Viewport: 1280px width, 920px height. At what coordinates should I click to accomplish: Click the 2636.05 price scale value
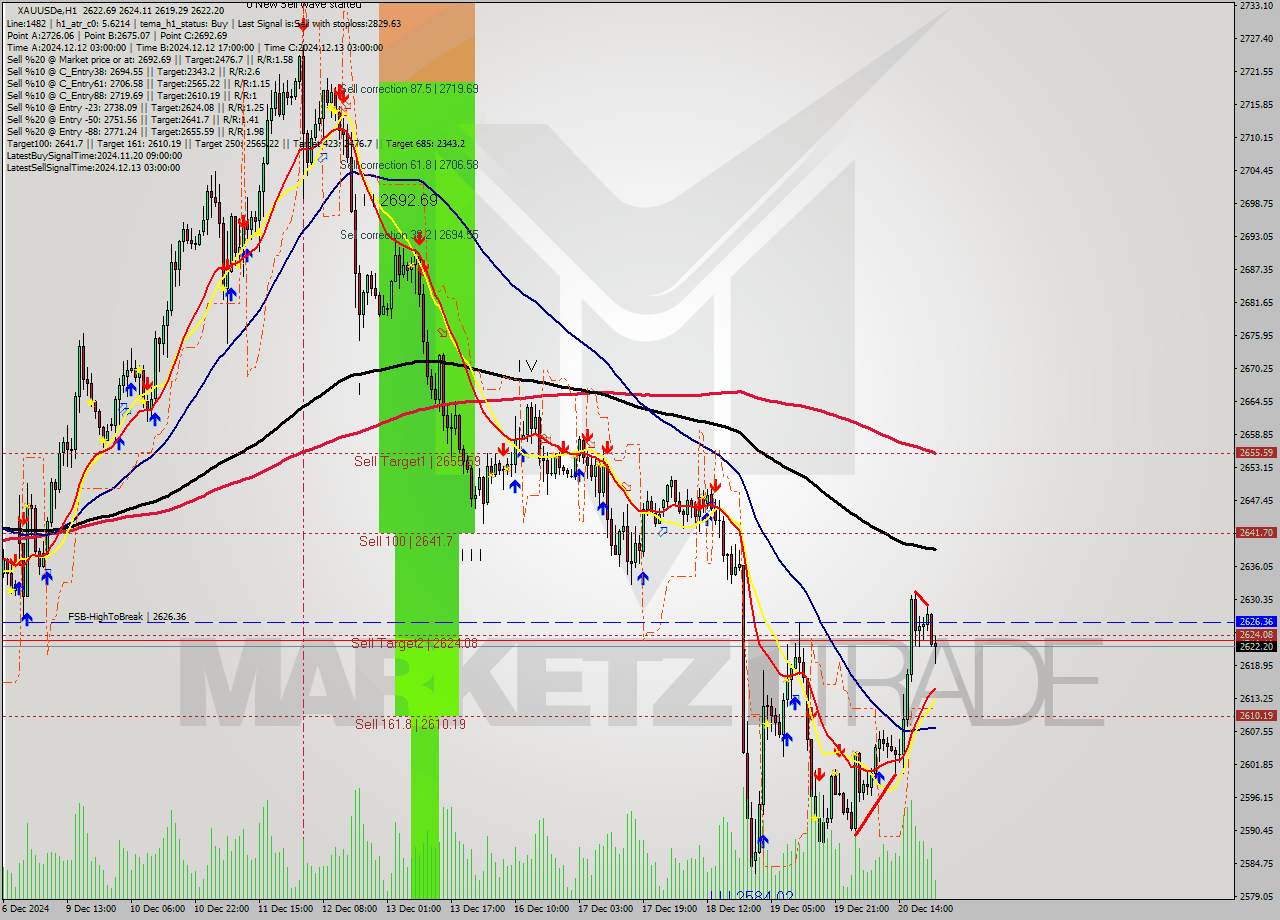tap(1256, 567)
